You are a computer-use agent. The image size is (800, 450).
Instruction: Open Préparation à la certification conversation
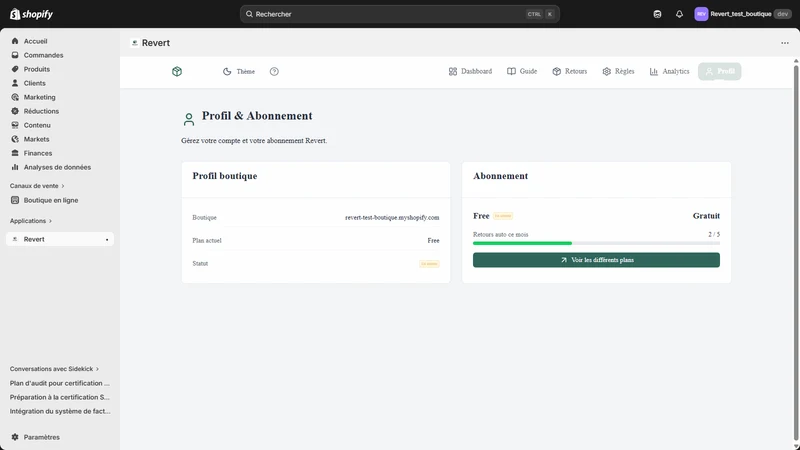pos(60,397)
